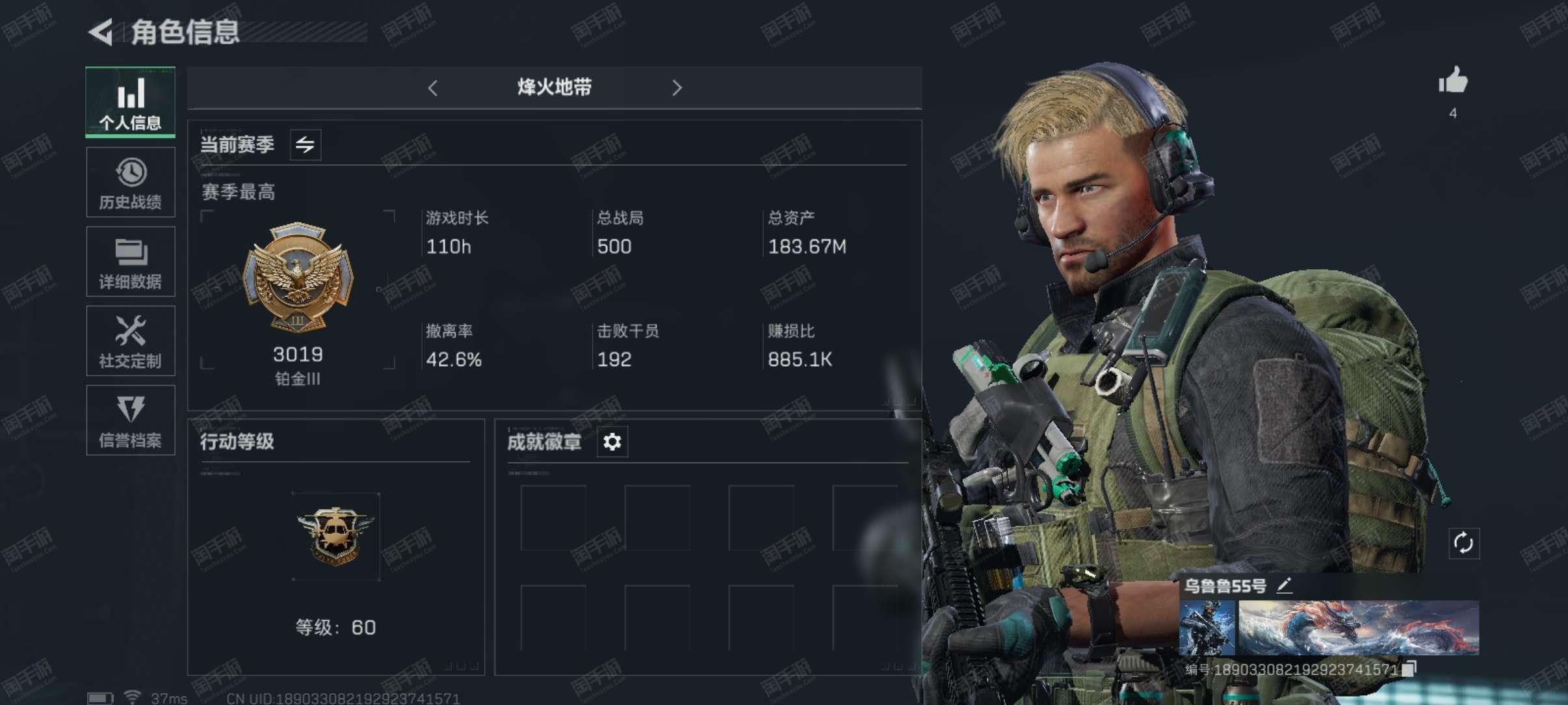Open the 社交定制 customization section
Viewport: 1568px width, 705px height.
click(130, 341)
